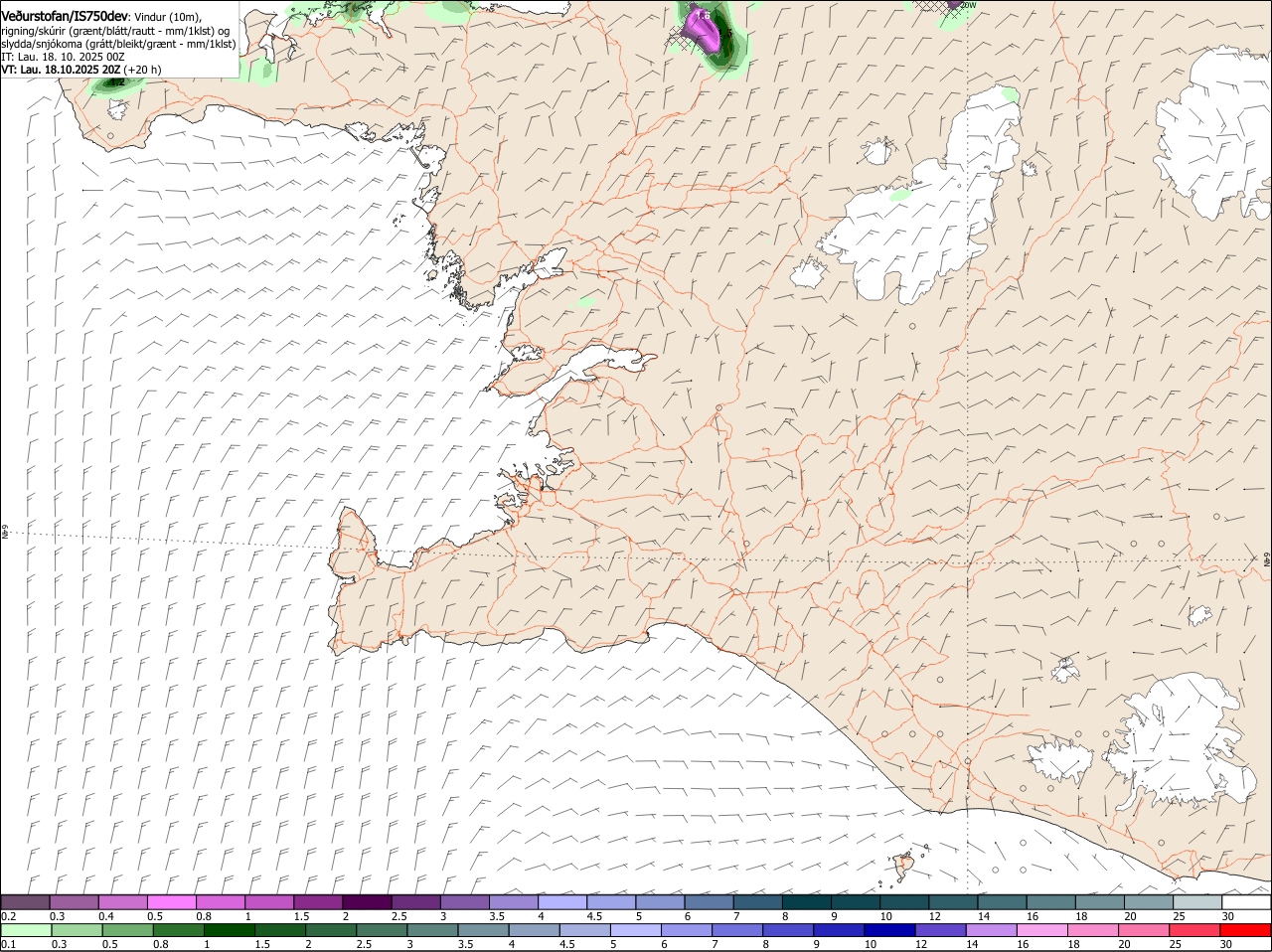Click the 20W longitude label at the top
Viewport: 1272px width, 952px height.
pyautogui.click(x=969, y=5)
